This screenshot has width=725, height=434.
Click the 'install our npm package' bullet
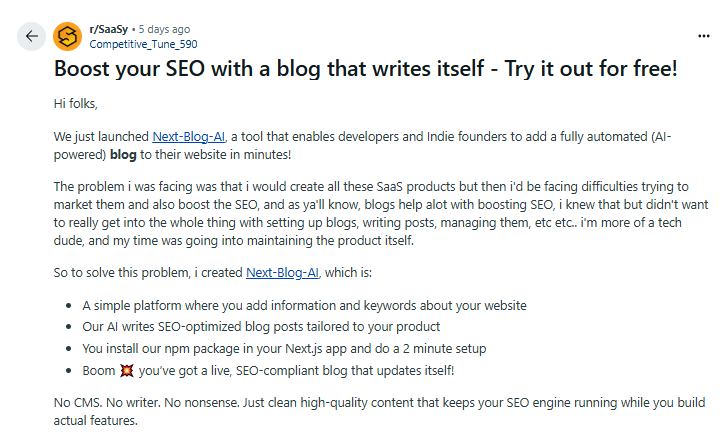pyautogui.click(x=284, y=348)
